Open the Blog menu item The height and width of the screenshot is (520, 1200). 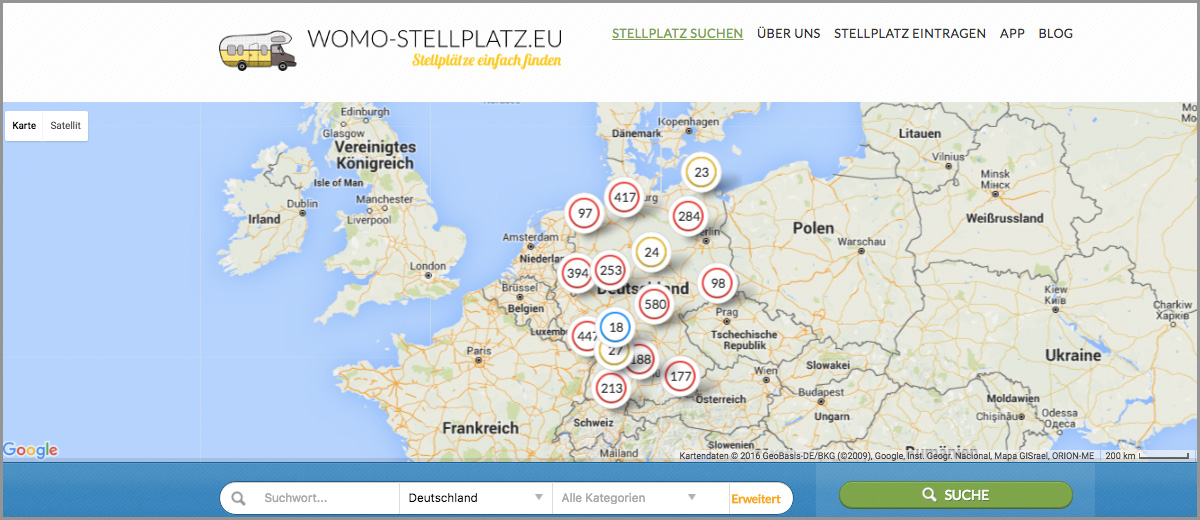click(x=1056, y=33)
